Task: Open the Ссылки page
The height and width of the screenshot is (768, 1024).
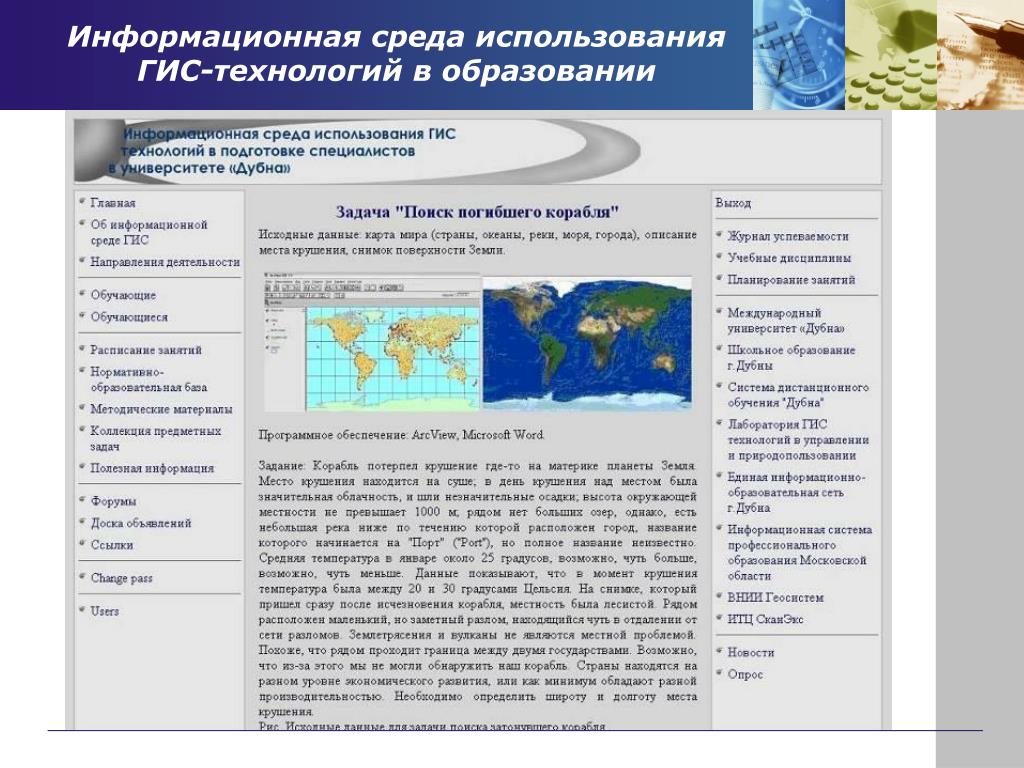Action: point(112,545)
